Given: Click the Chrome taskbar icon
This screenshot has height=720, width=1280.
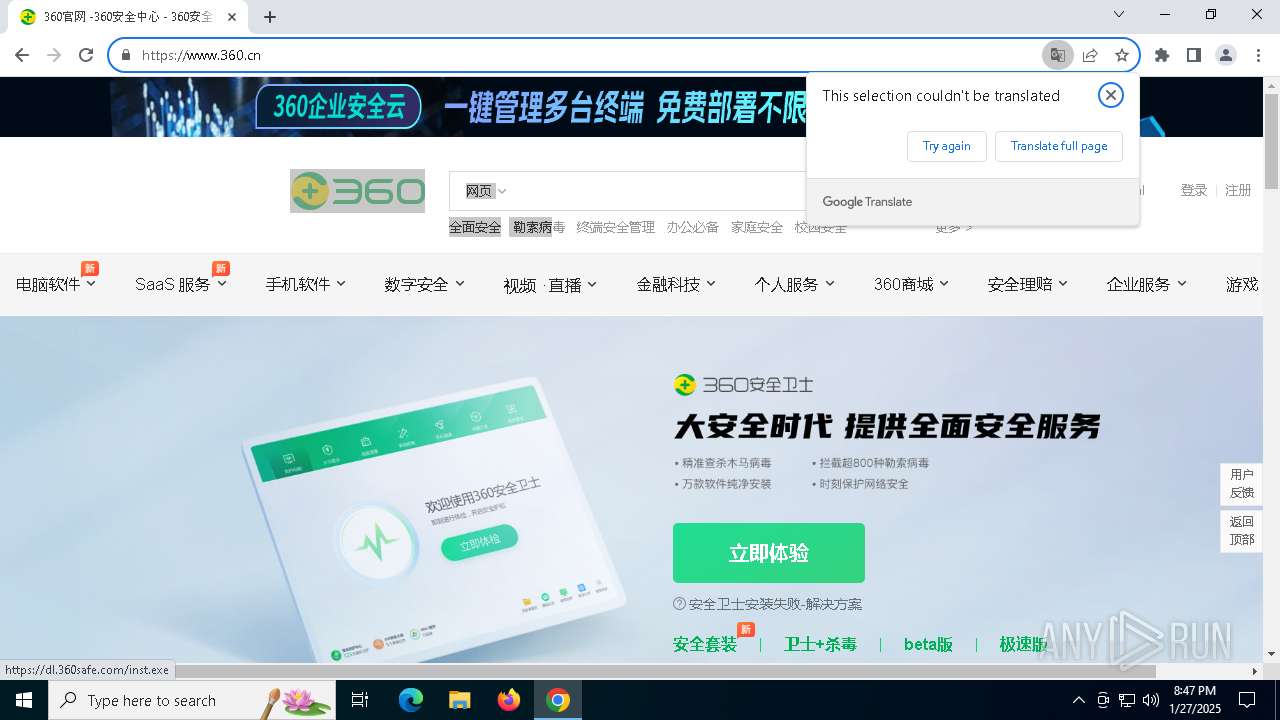Looking at the screenshot, I should pos(558,700).
